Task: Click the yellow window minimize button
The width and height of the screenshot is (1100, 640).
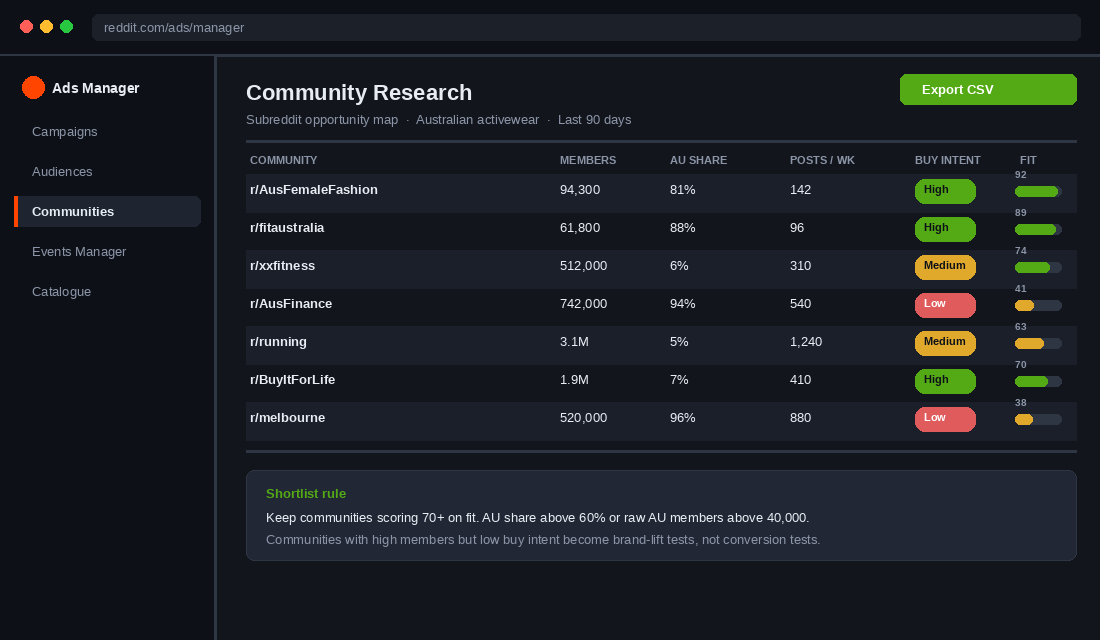Action: [46, 27]
